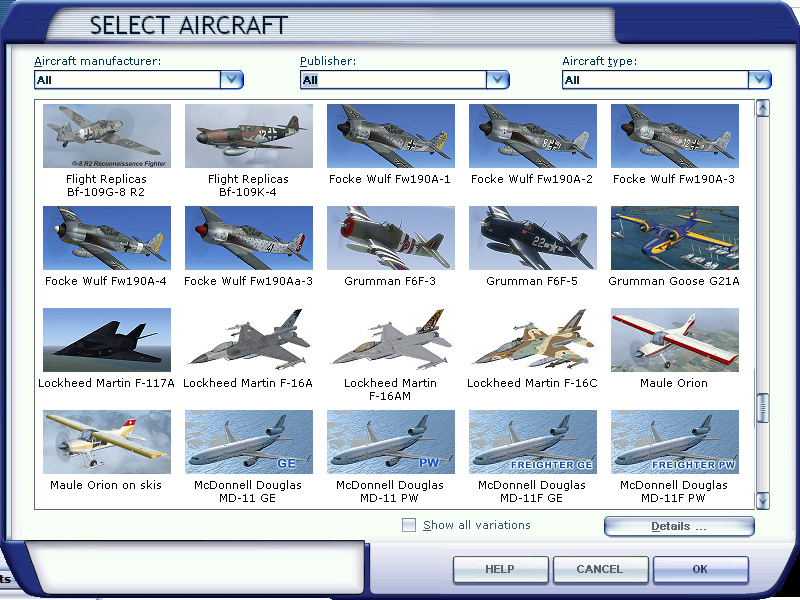The width and height of the screenshot is (800, 600).
Task: Click the "McDonnell Douglas MD-11 GE" label
Action: [248, 492]
